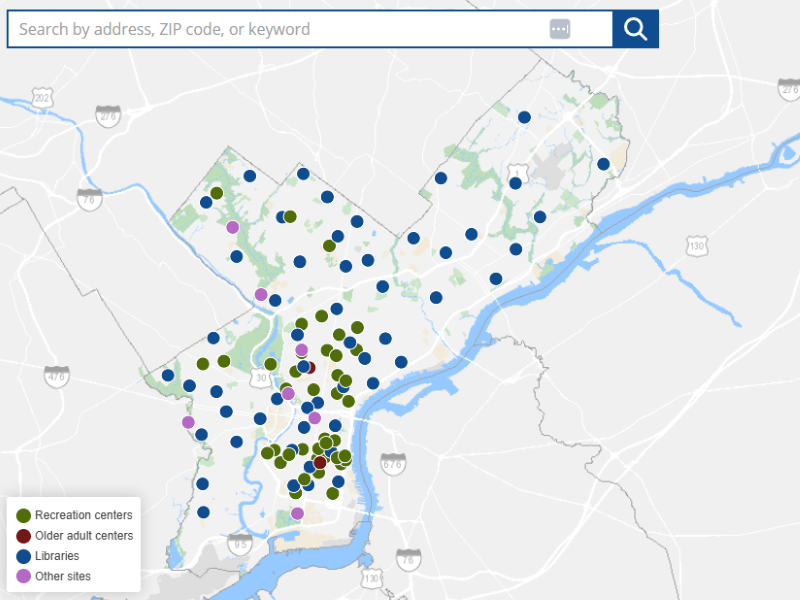Select the fully visible dark red older adult center marker
This screenshot has width=800, height=600.
(320, 463)
